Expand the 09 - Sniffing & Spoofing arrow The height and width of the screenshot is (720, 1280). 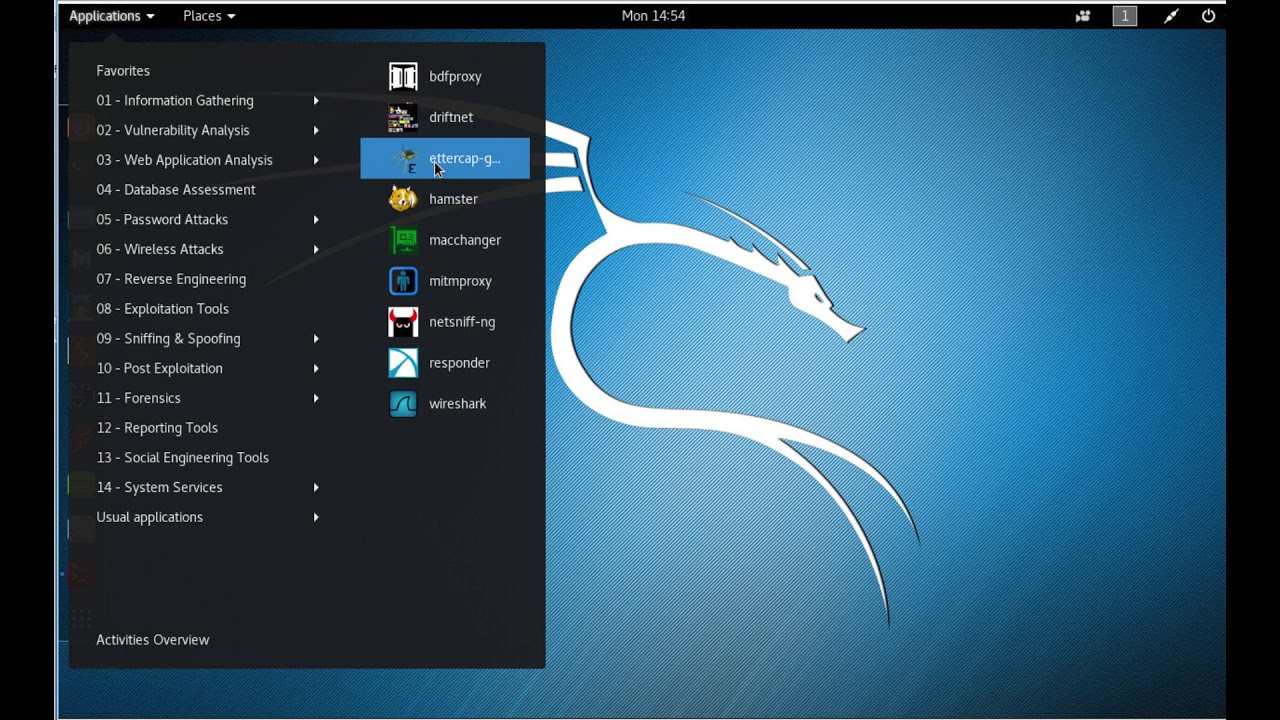316,339
